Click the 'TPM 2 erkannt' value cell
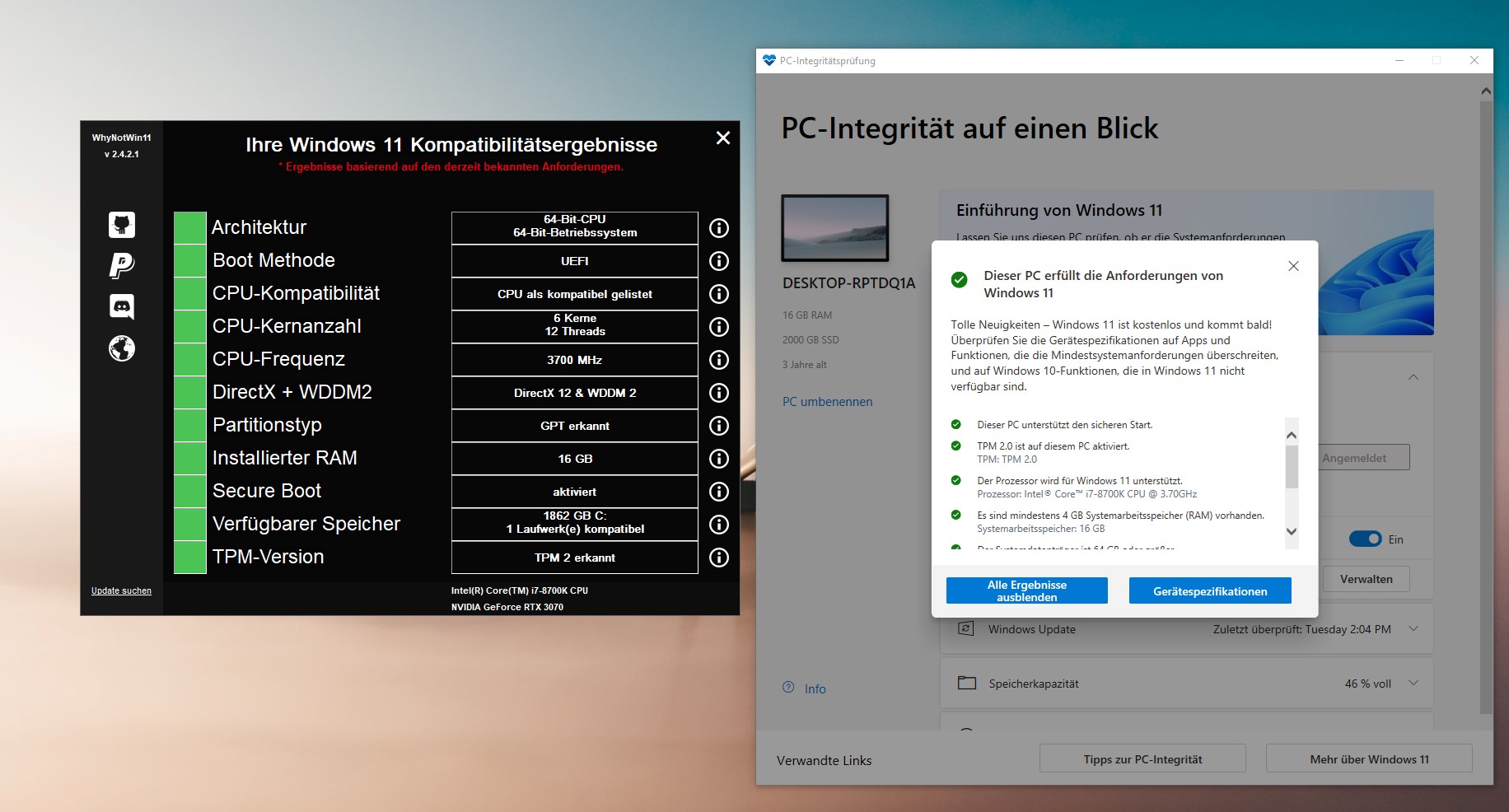This screenshot has height=812, width=1509. click(x=575, y=558)
